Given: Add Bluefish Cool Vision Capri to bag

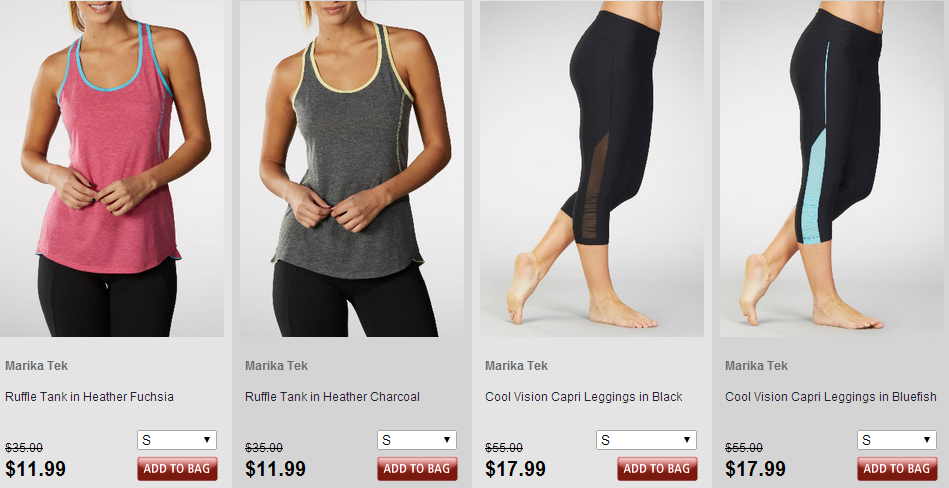Looking at the screenshot, I should [897, 469].
